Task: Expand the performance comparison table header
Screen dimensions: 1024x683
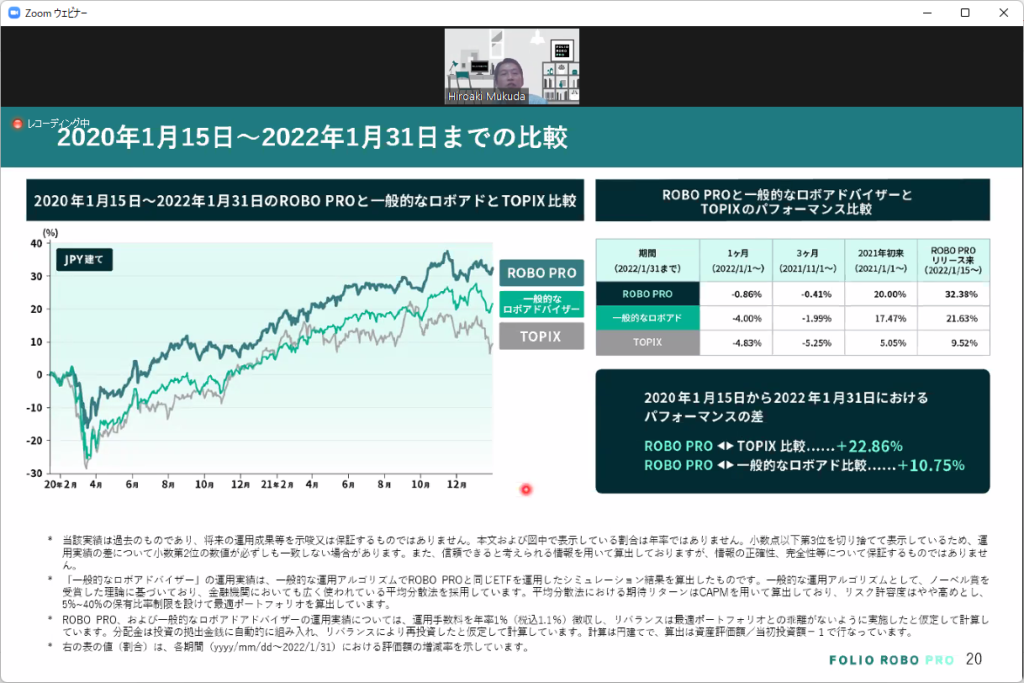Action: pos(792,199)
